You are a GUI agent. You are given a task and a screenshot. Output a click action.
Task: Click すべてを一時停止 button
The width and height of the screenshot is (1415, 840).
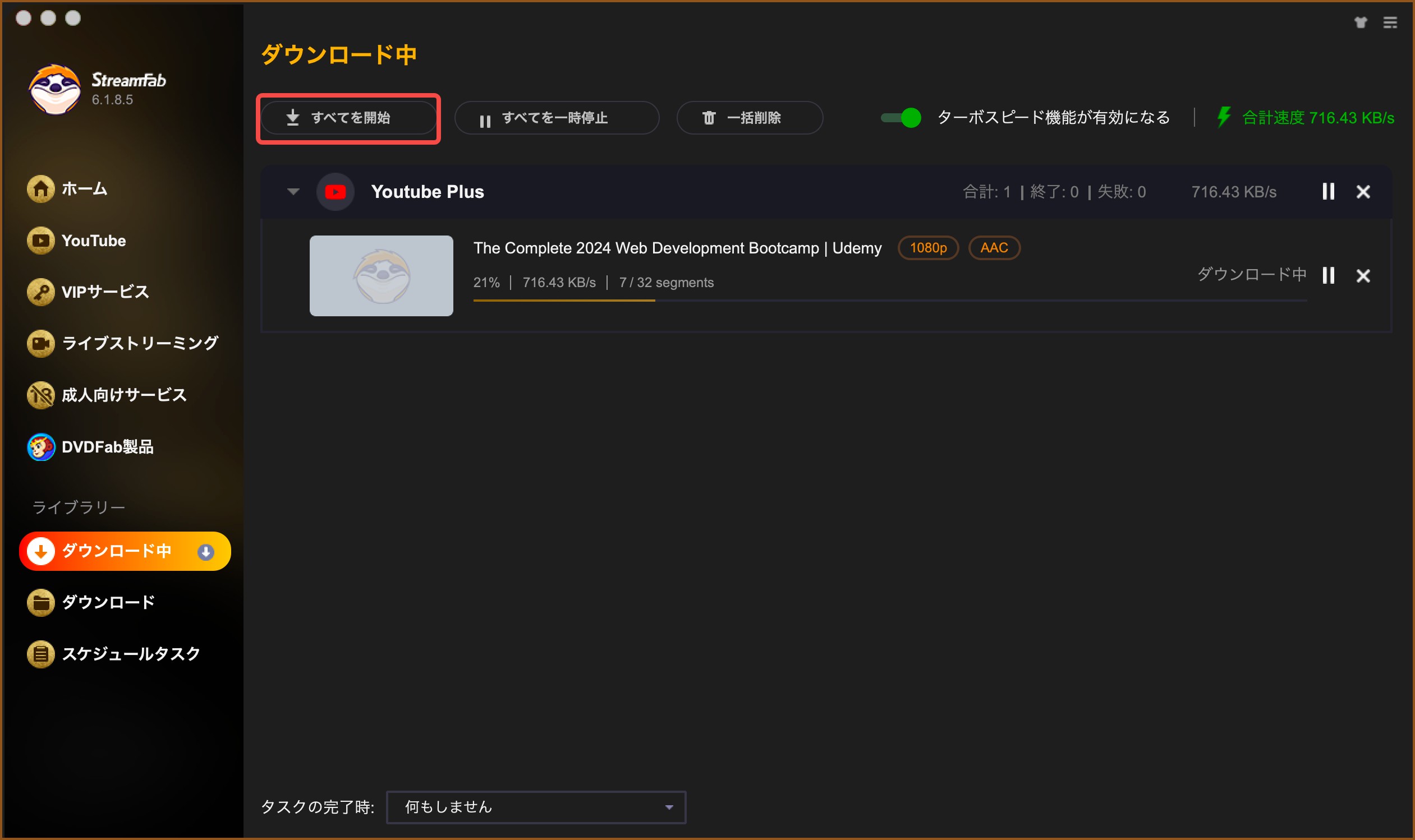(557, 118)
